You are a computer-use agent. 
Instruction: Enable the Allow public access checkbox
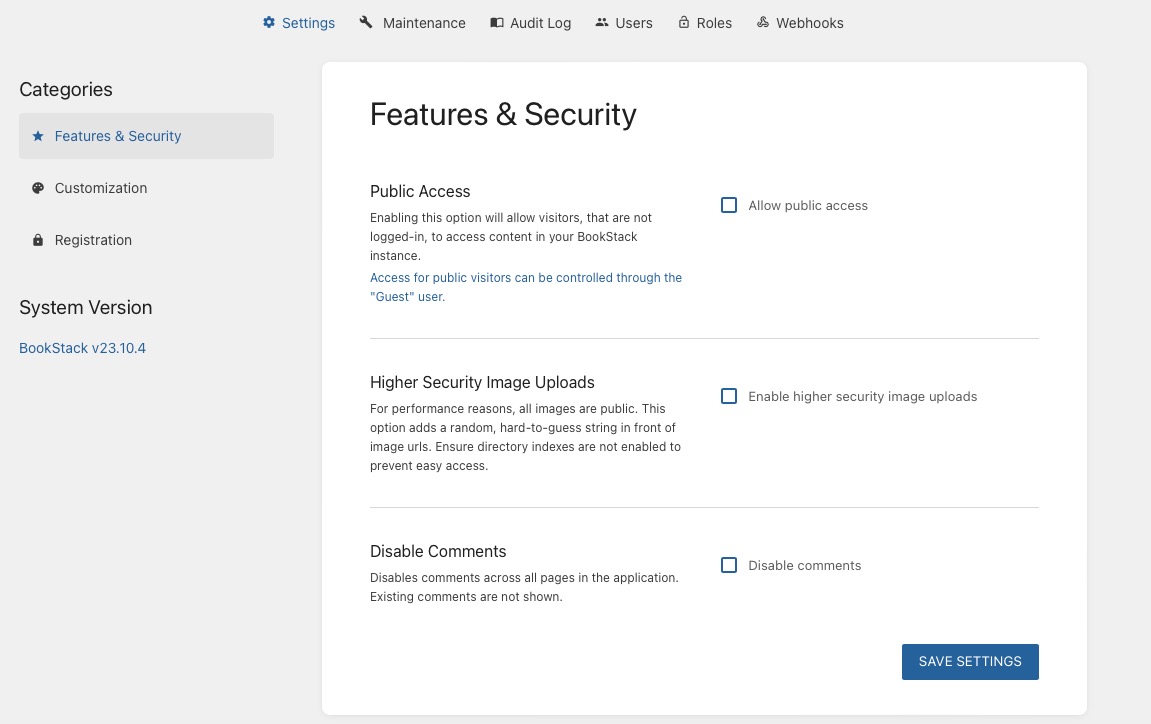tap(729, 205)
